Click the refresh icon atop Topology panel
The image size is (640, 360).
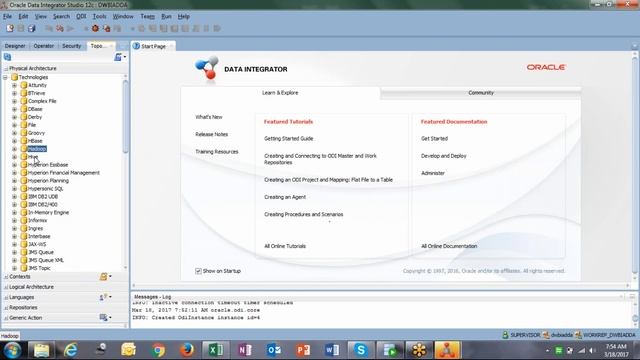click(x=7, y=57)
